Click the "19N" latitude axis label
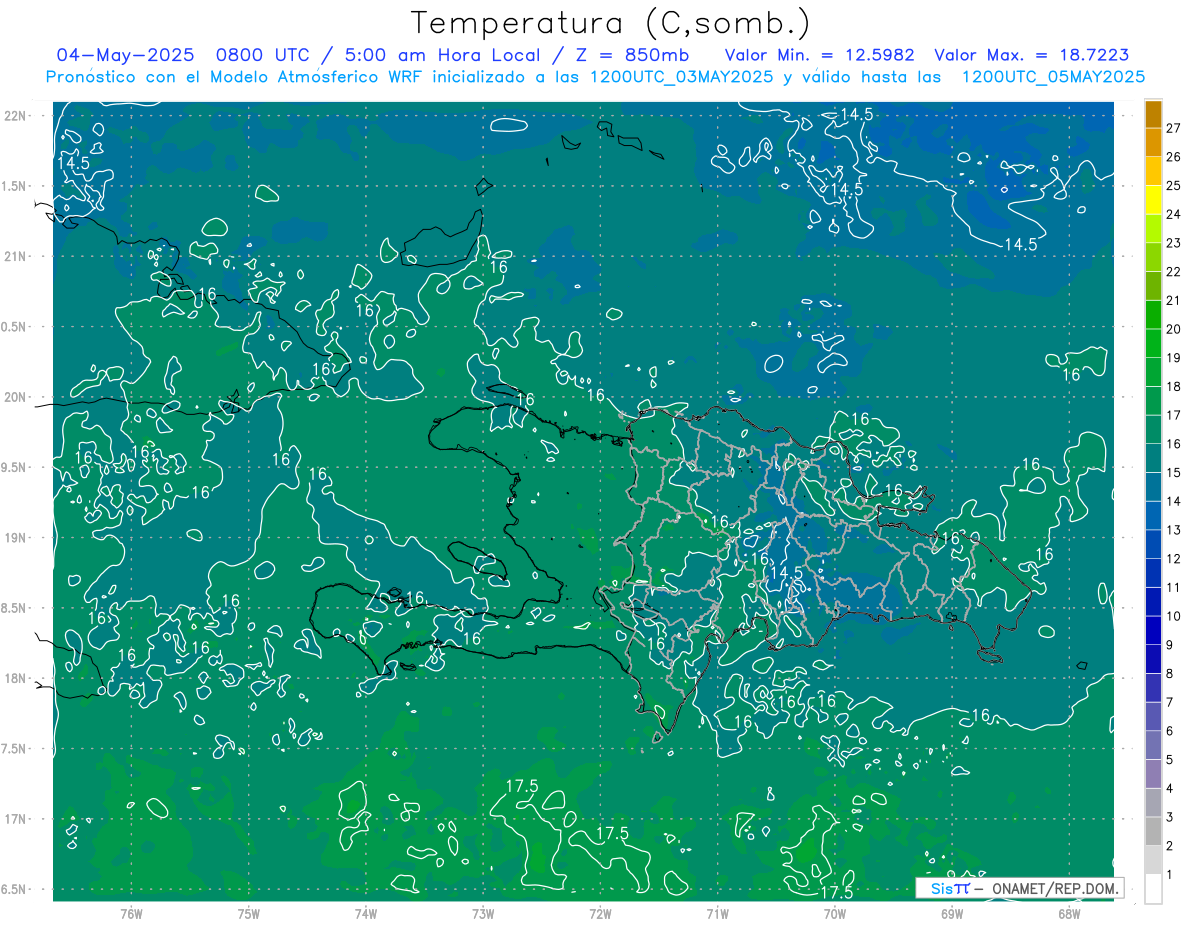The image size is (1200, 927). point(14,537)
